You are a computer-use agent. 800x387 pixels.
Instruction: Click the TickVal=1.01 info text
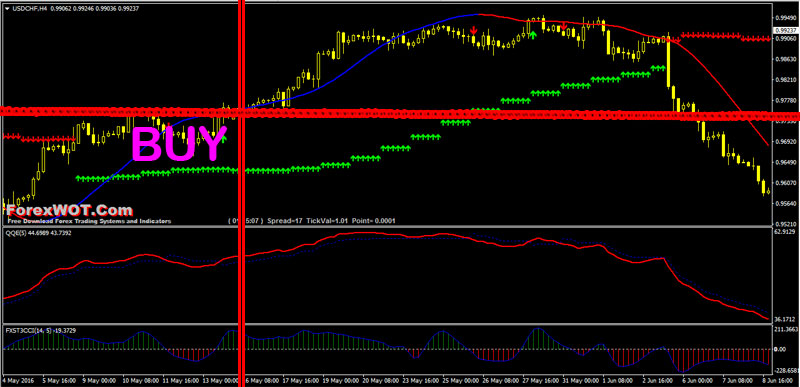coord(326,221)
